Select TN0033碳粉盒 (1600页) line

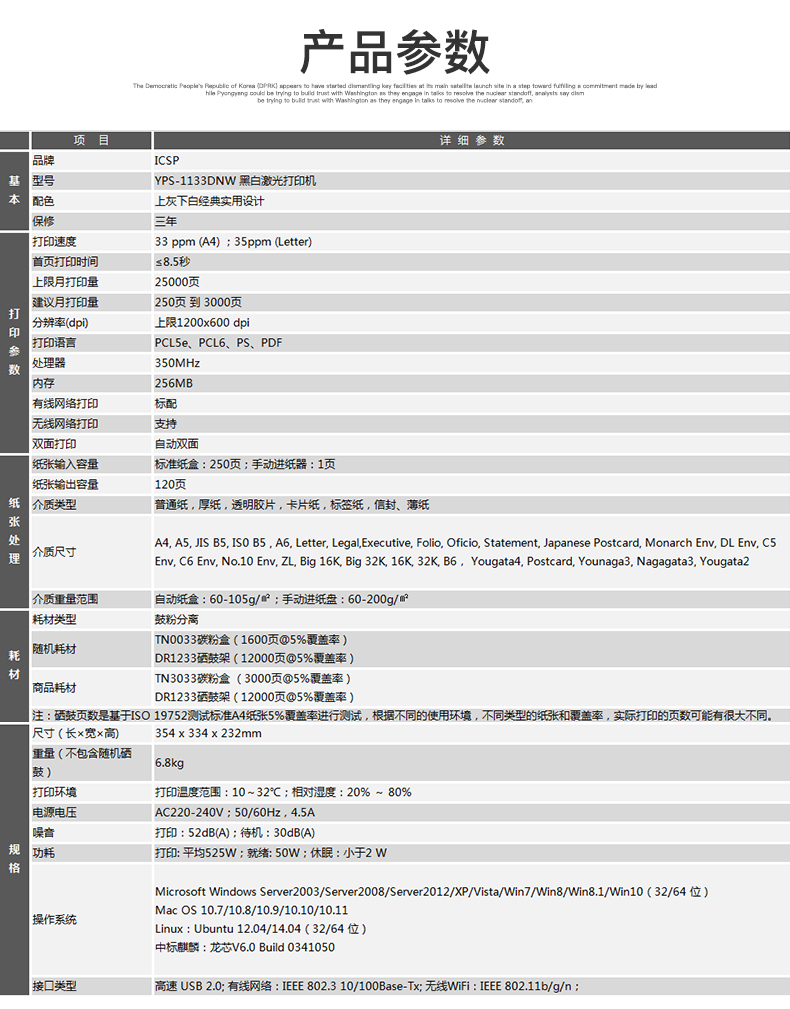(x=251, y=640)
